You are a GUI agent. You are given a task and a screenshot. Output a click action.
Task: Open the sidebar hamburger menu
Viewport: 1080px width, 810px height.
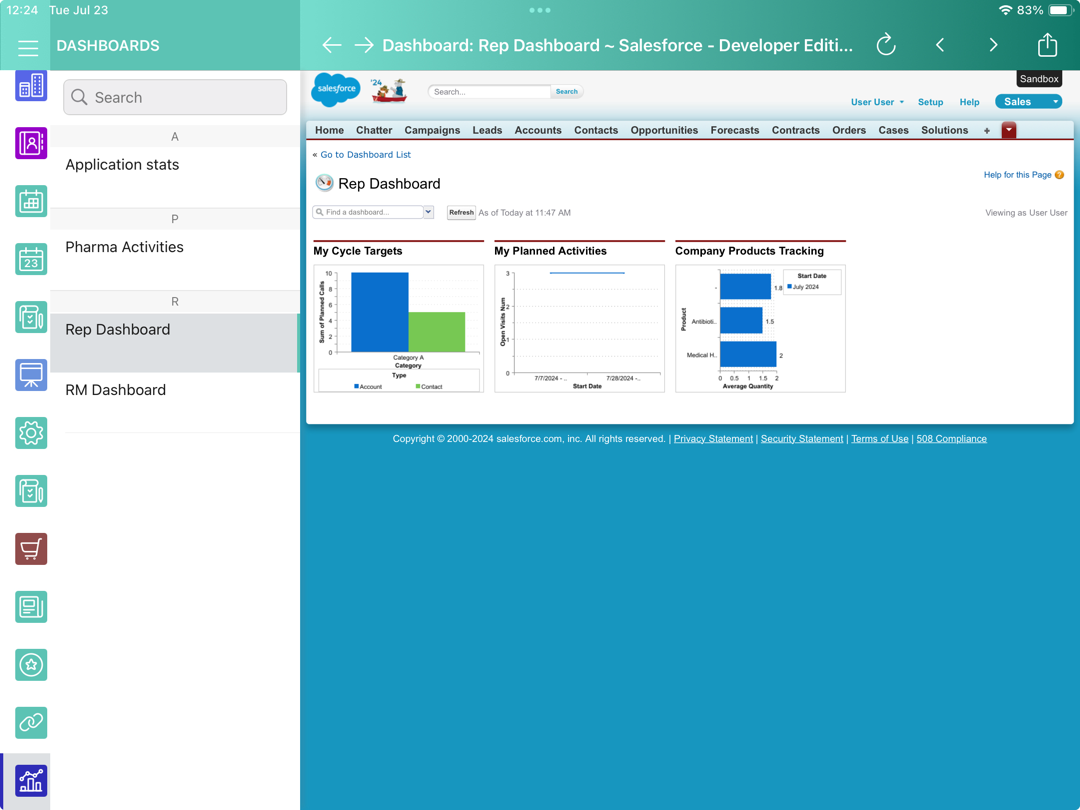click(27, 48)
